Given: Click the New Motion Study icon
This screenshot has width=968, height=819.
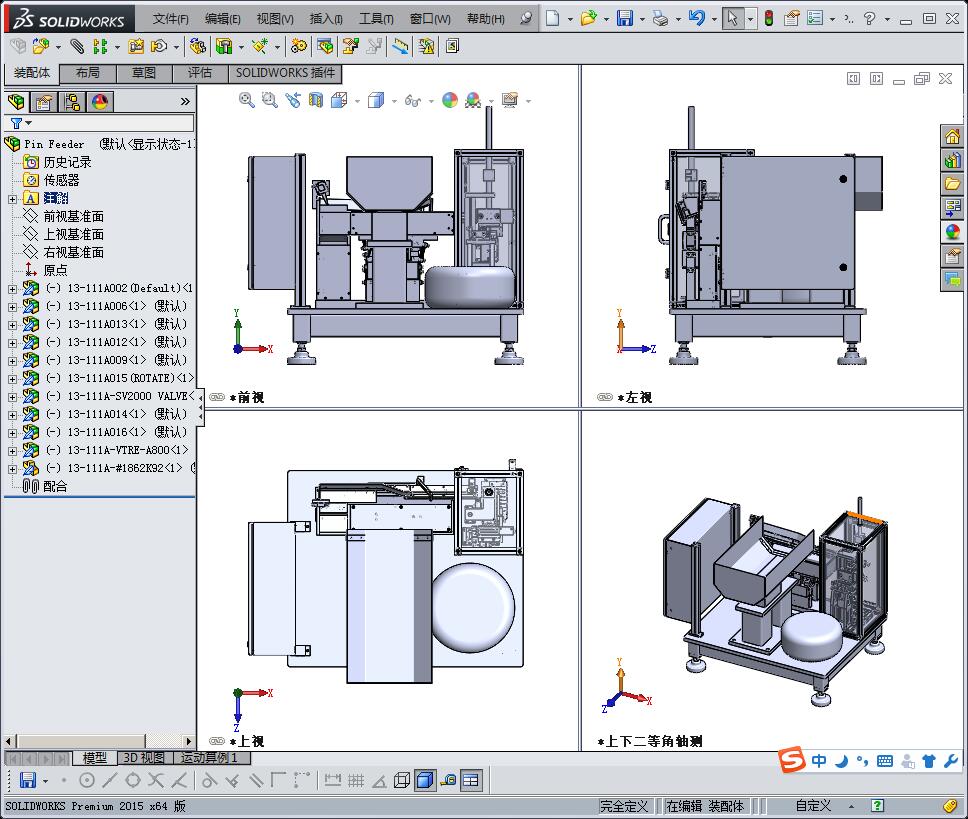Looking at the screenshot, I should click(299, 46).
